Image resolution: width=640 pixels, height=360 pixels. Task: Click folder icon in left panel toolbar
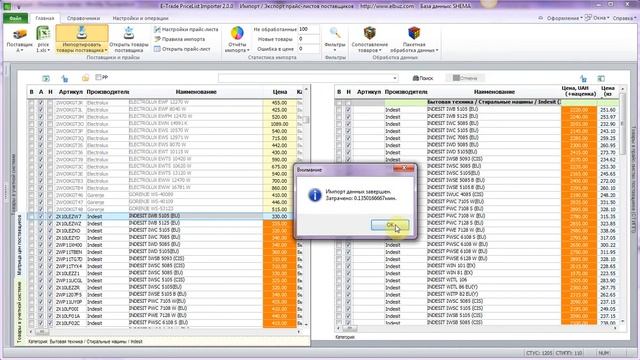click(x=85, y=78)
